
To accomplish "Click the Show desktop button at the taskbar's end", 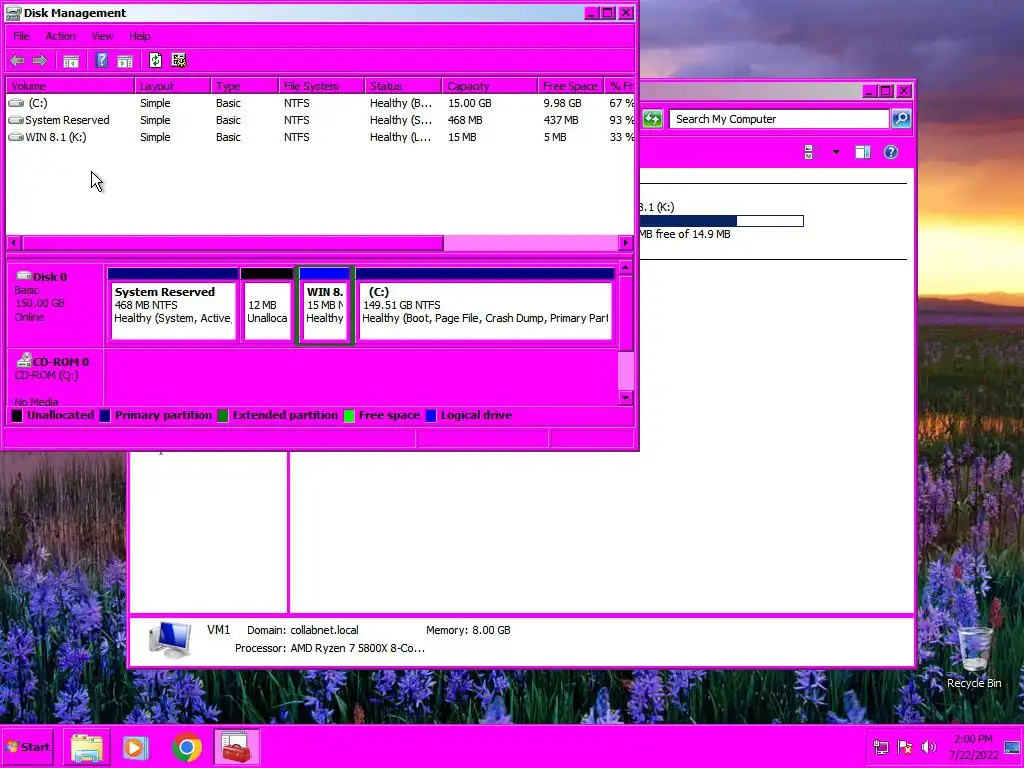I will [x=1012, y=747].
